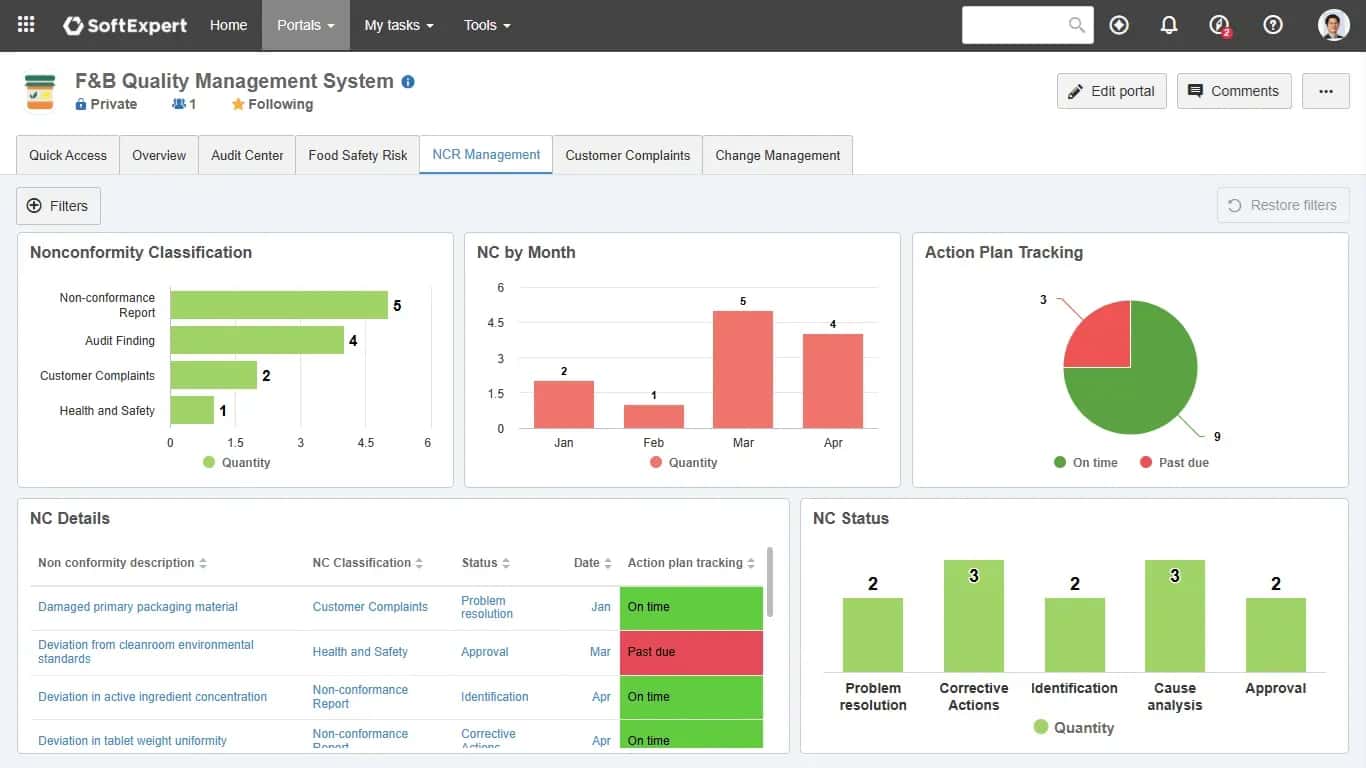Click the Edit portal button
1366x768 pixels.
click(x=1111, y=91)
